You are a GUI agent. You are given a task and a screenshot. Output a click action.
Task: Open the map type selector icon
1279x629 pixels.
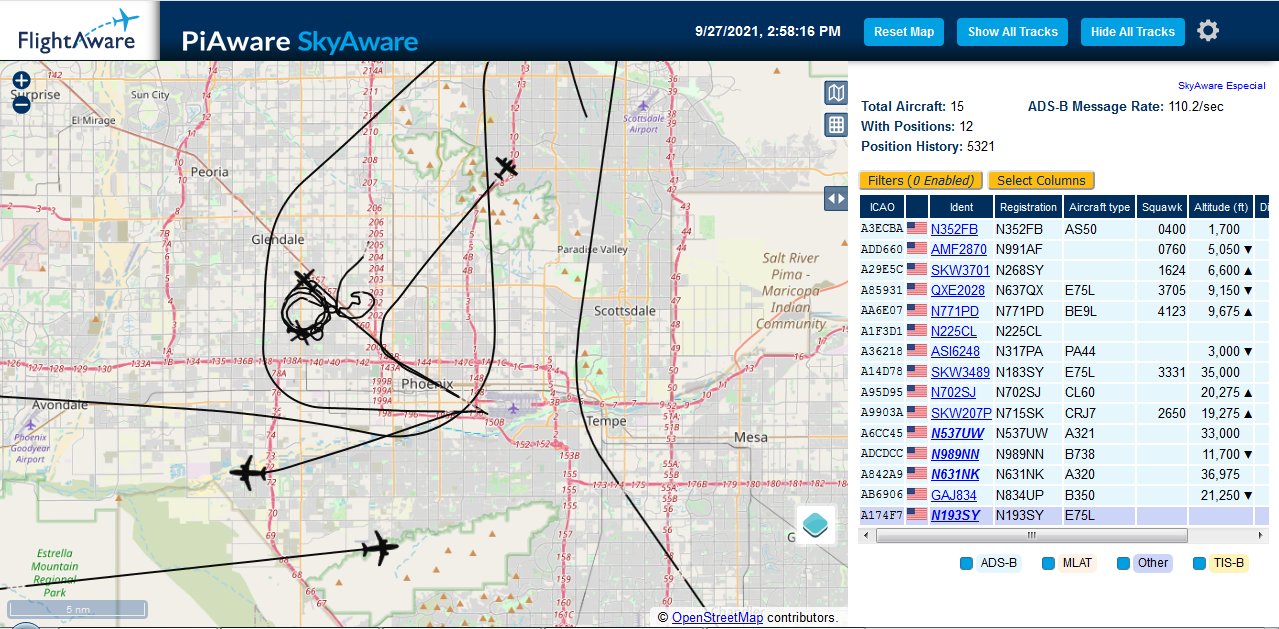click(836, 93)
